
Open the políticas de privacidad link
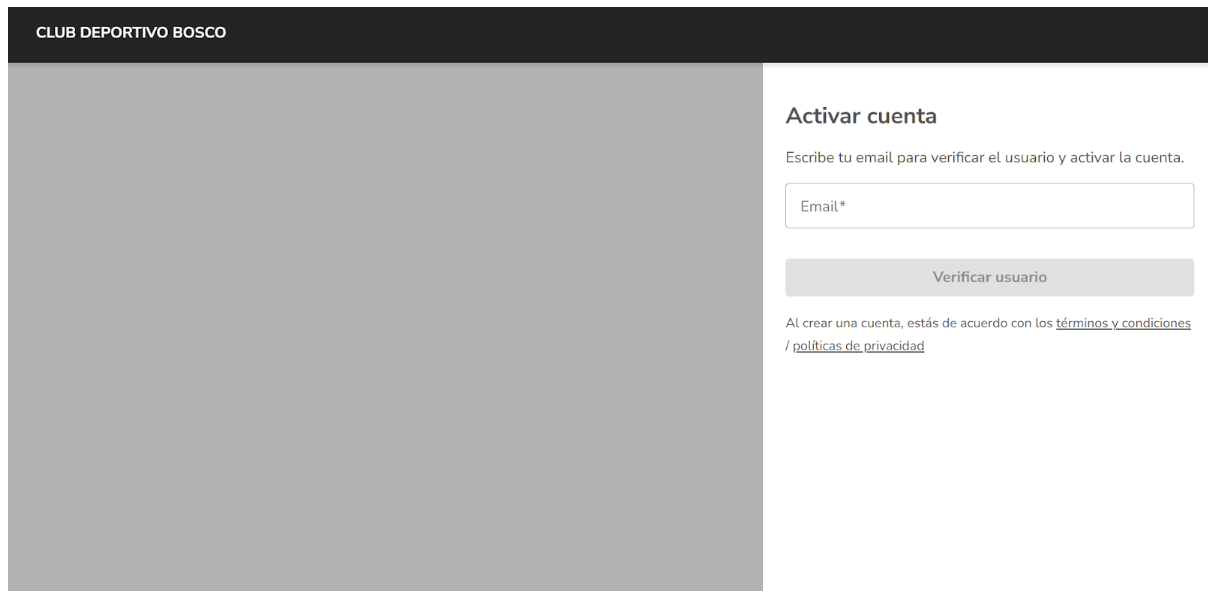pos(858,346)
